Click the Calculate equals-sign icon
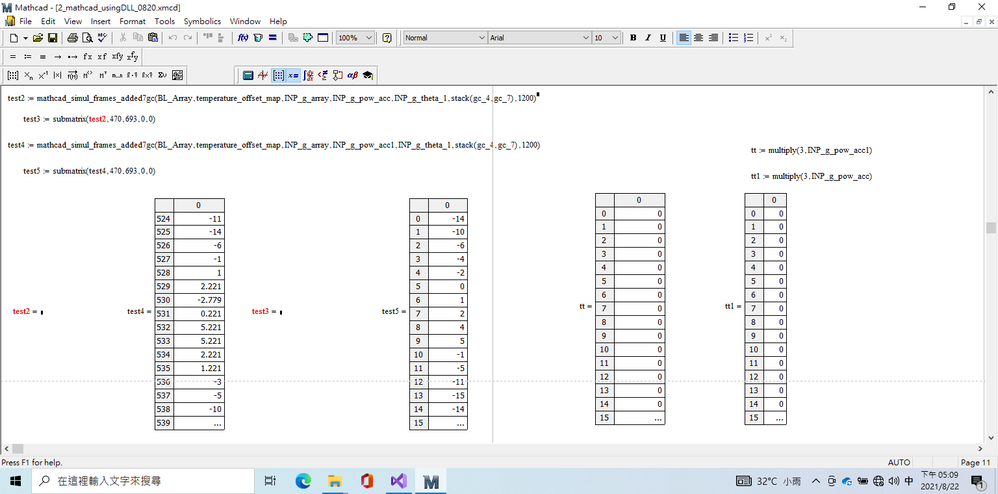 [273, 38]
